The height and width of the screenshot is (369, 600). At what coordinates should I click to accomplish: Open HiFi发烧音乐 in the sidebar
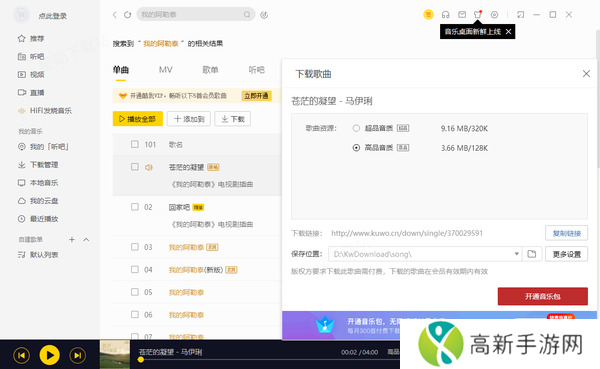[45, 111]
